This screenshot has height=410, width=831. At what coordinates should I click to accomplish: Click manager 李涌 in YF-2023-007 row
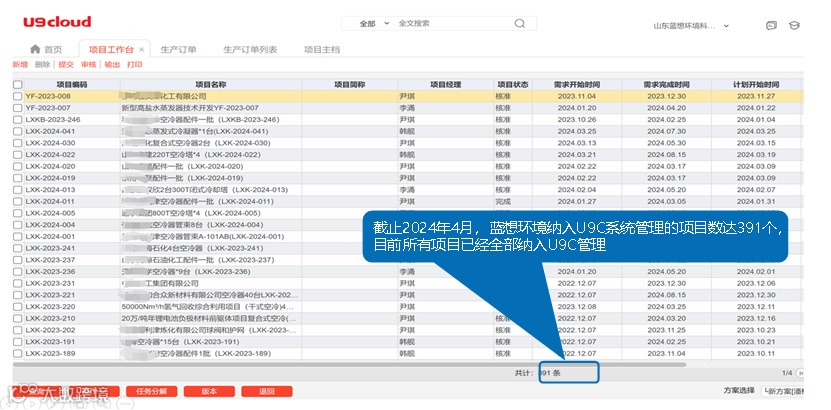click(x=407, y=108)
